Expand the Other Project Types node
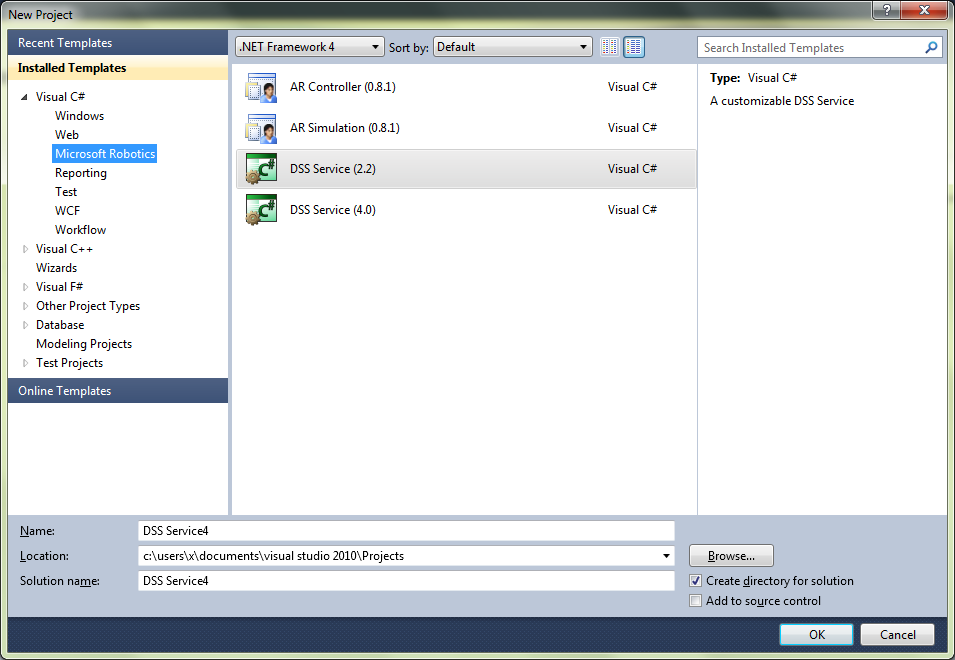955x660 pixels. 25,306
